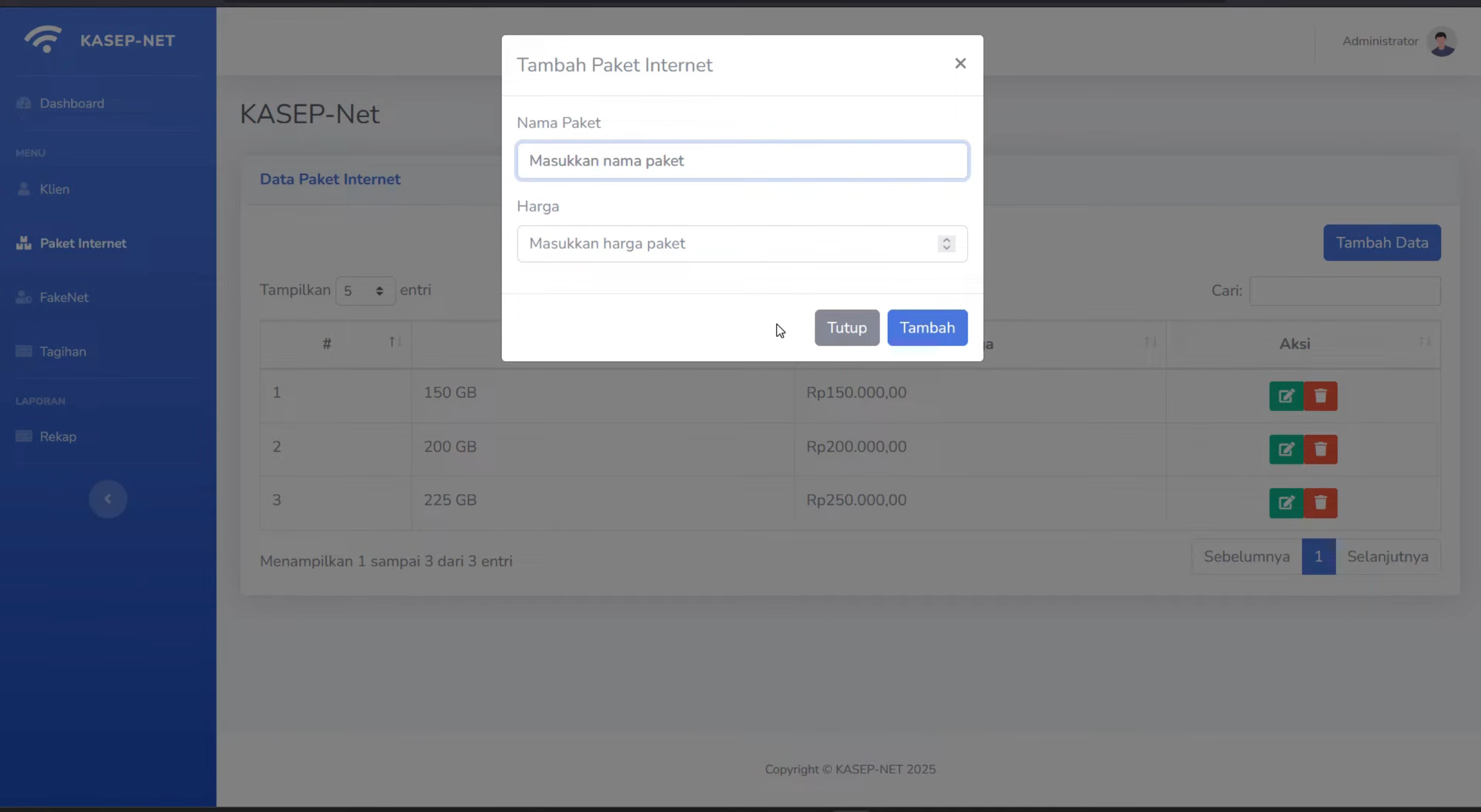1481x812 pixels.
Task: Click the Dashboard gauge icon
Action: [x=24, y=104]
